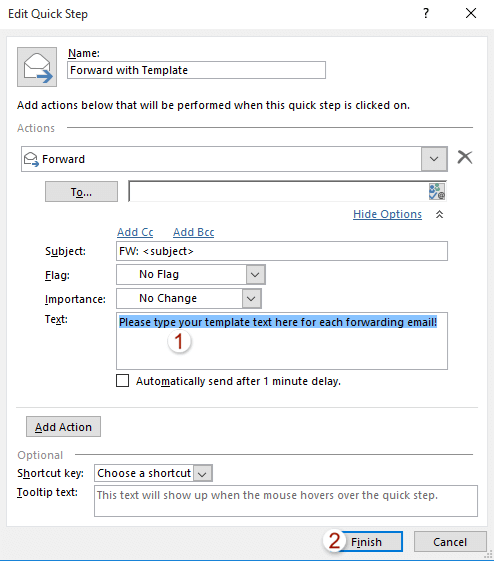Click the Add Cc link
The height and width of the screenshot is (561, 494).
(x=135, y=233)
